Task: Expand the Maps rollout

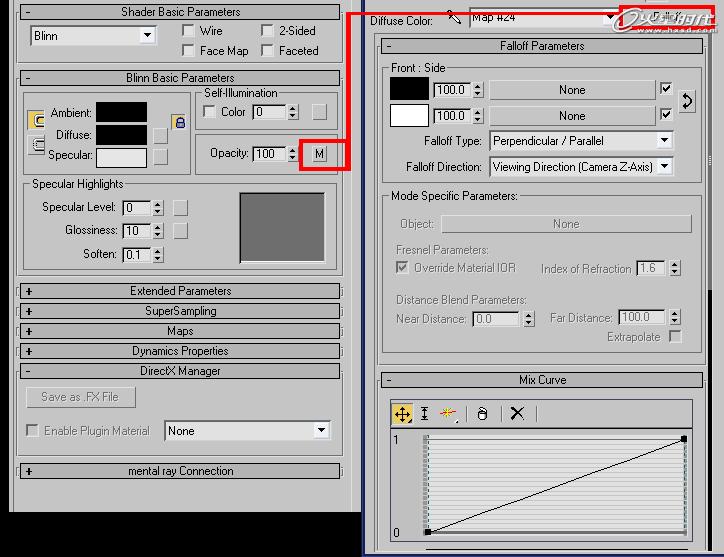Action: (x=180, y=331)
